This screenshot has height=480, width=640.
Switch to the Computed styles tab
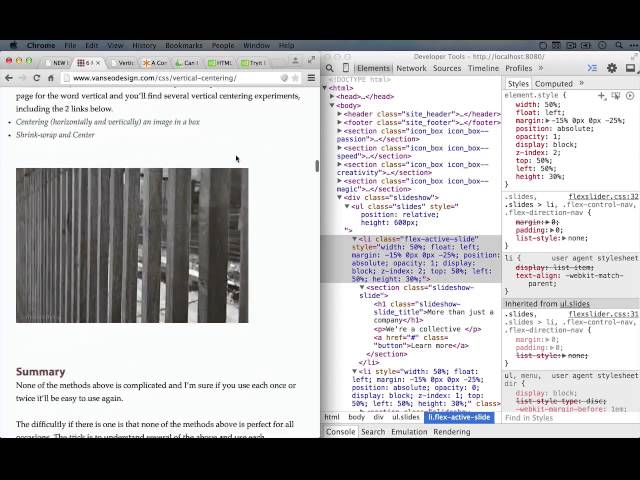click(554, 84)
